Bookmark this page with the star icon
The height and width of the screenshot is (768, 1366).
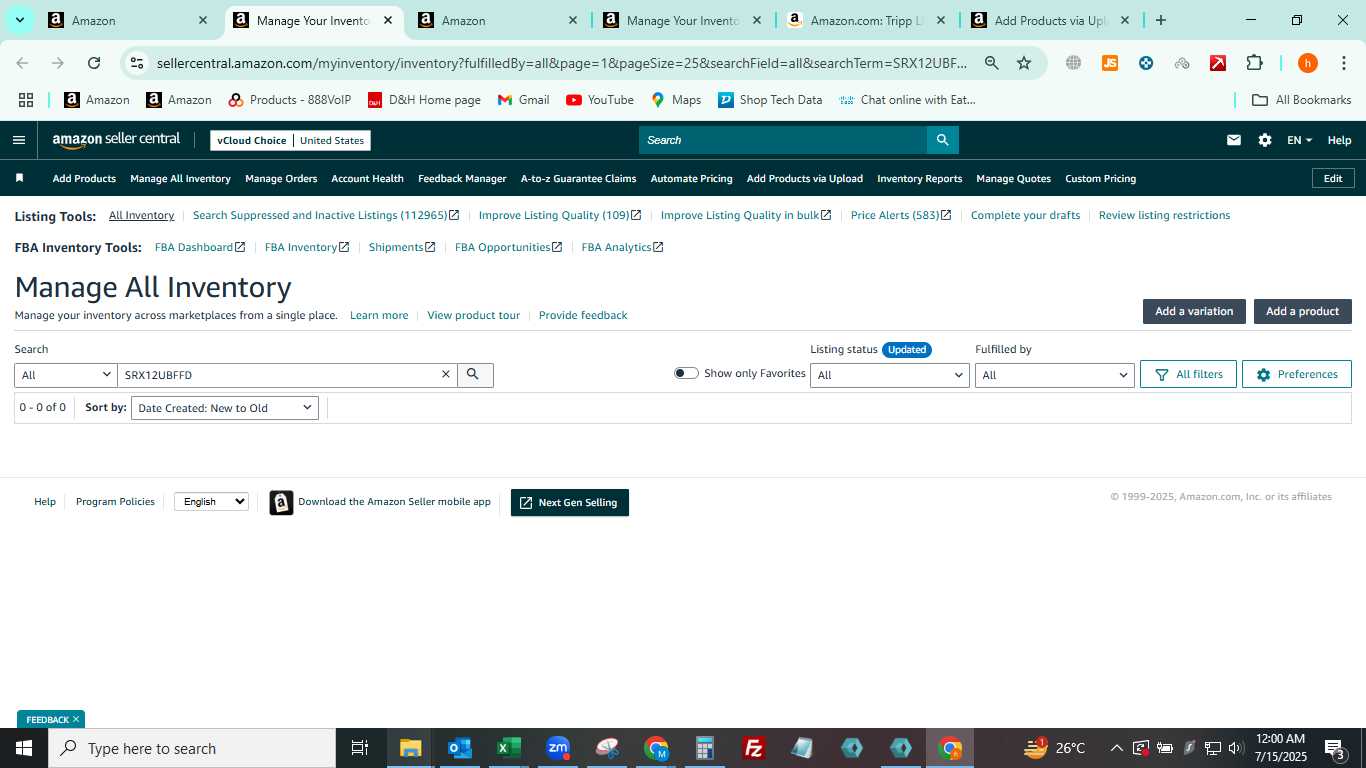(x=1024, y=63)
